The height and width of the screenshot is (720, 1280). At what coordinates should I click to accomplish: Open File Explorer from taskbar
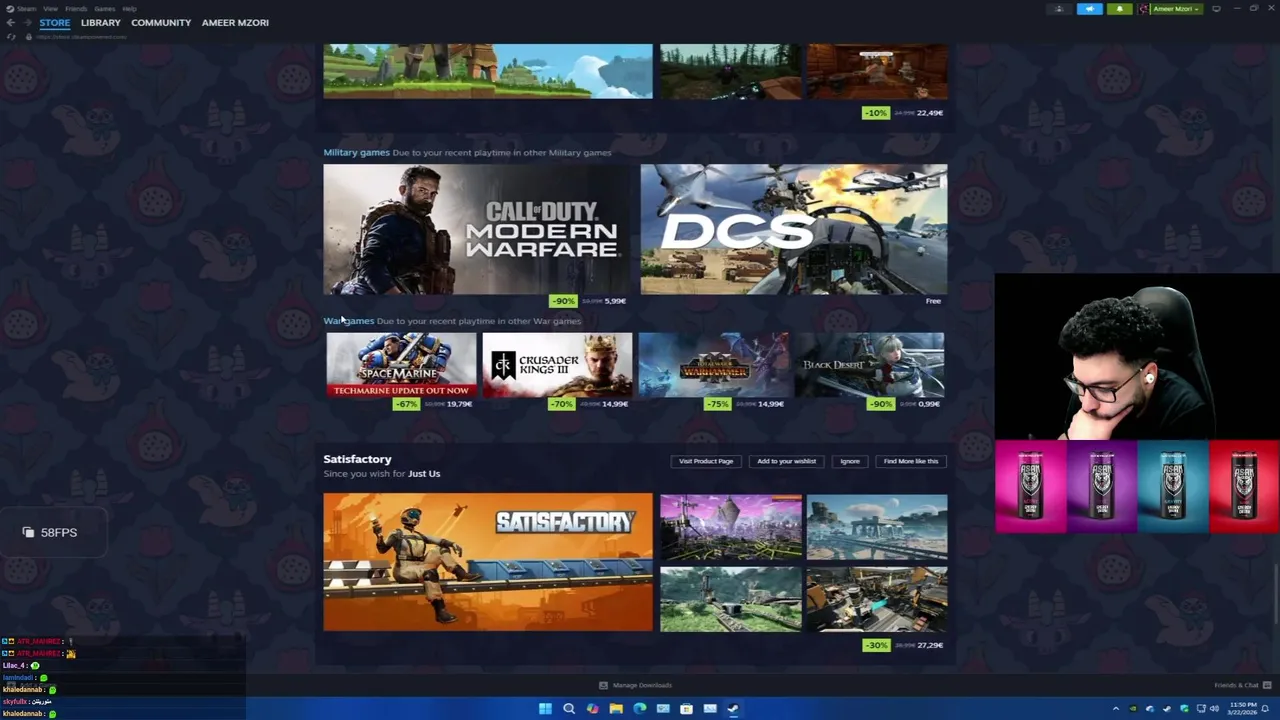(616, 709)
